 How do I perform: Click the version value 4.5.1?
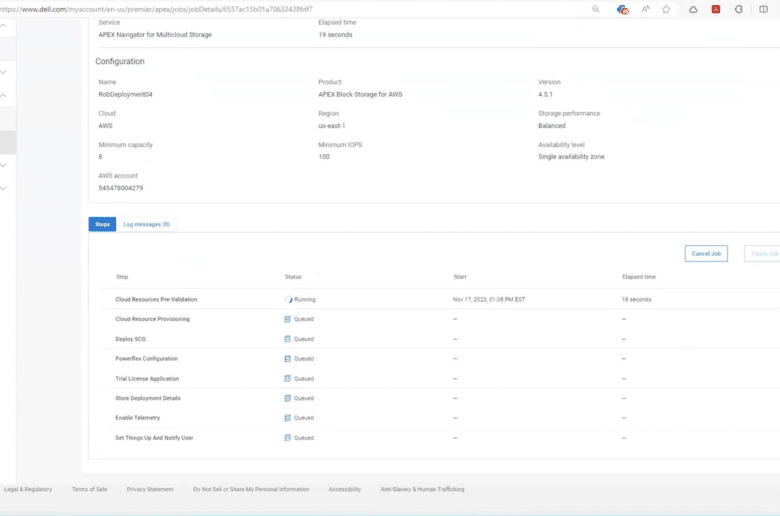tap(545, 95)
